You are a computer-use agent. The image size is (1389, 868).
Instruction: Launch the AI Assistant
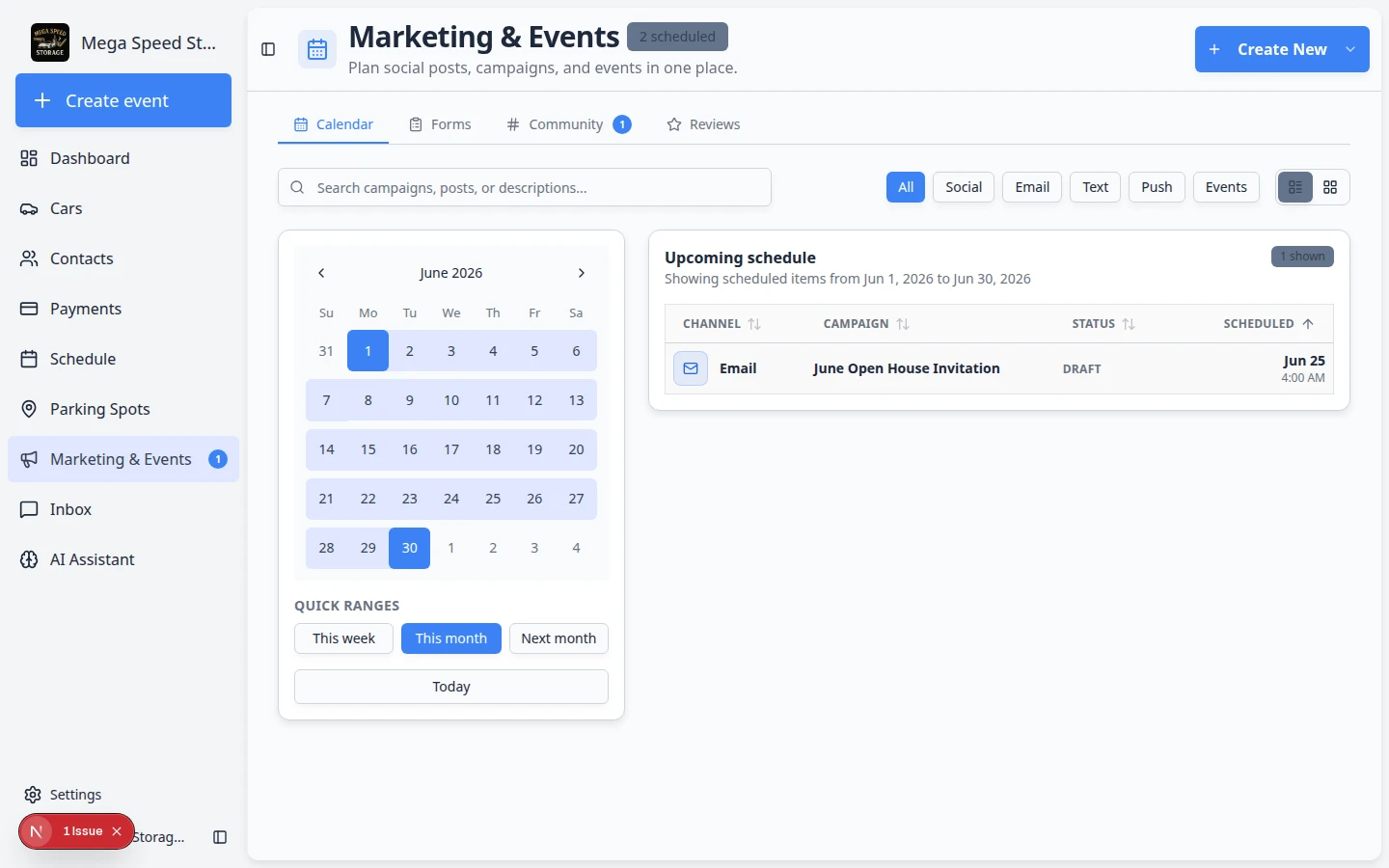tap(123, 559)
